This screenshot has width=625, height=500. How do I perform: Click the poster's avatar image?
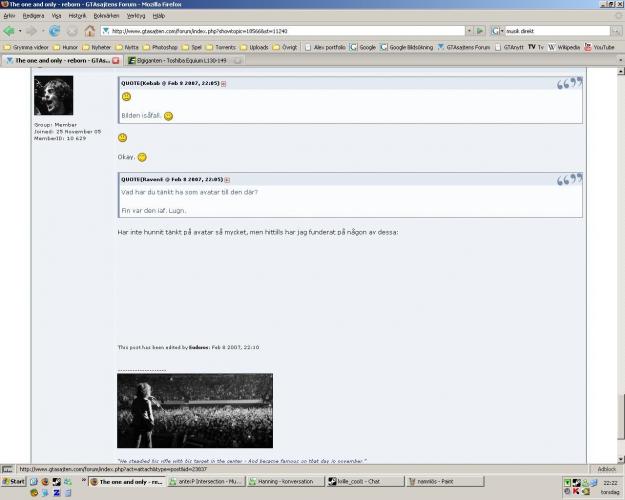[53, 95]
